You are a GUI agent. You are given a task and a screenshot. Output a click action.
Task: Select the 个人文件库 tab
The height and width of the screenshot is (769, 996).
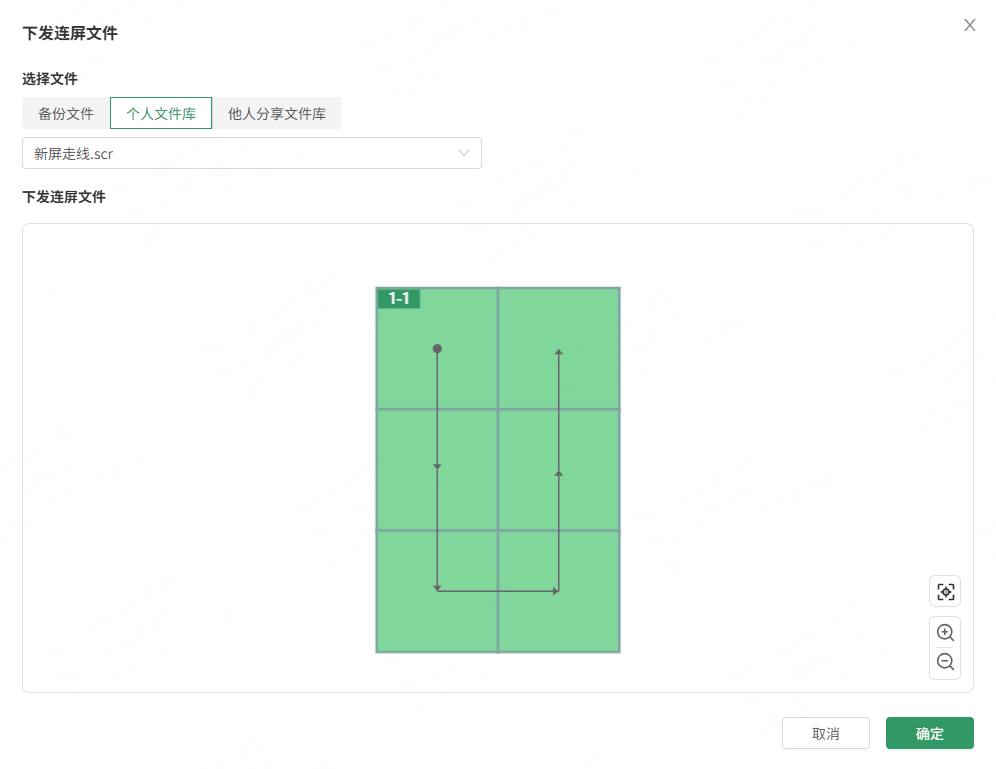(161, 114)
